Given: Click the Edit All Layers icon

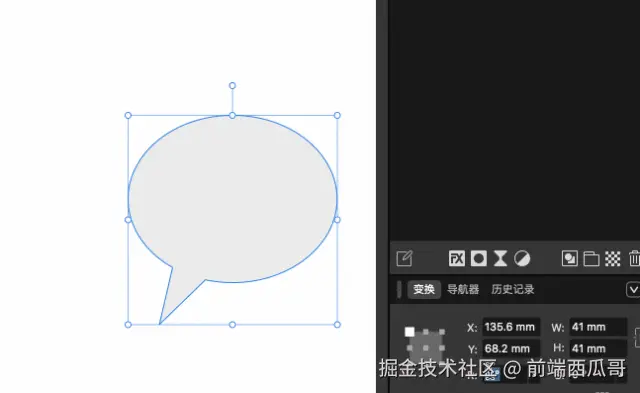Looking at the screenshot, I should click(x=404, y=258).
